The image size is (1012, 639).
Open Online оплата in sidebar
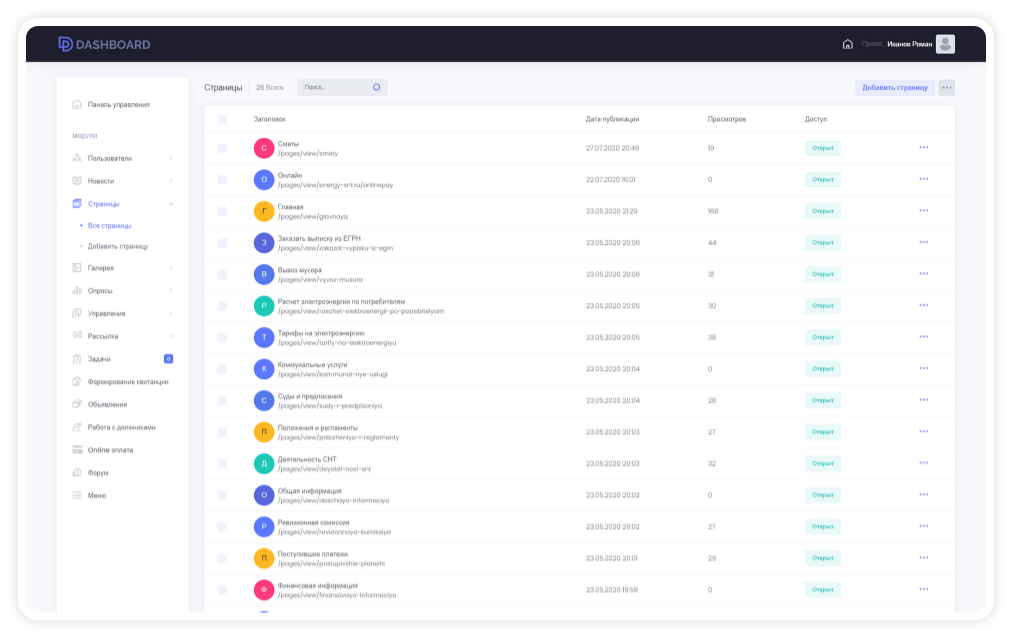pos(109,450)
